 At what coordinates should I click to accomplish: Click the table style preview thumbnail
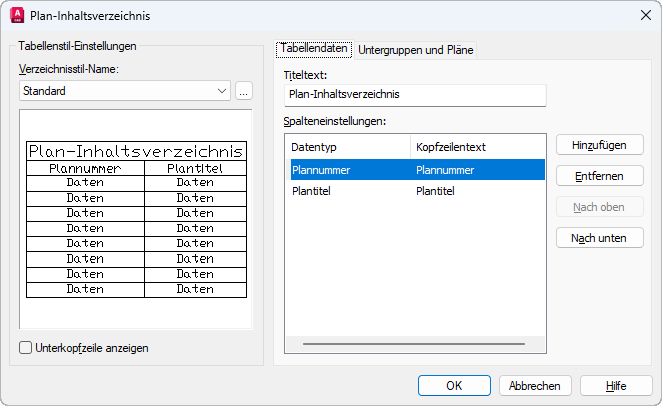point(136,220)
